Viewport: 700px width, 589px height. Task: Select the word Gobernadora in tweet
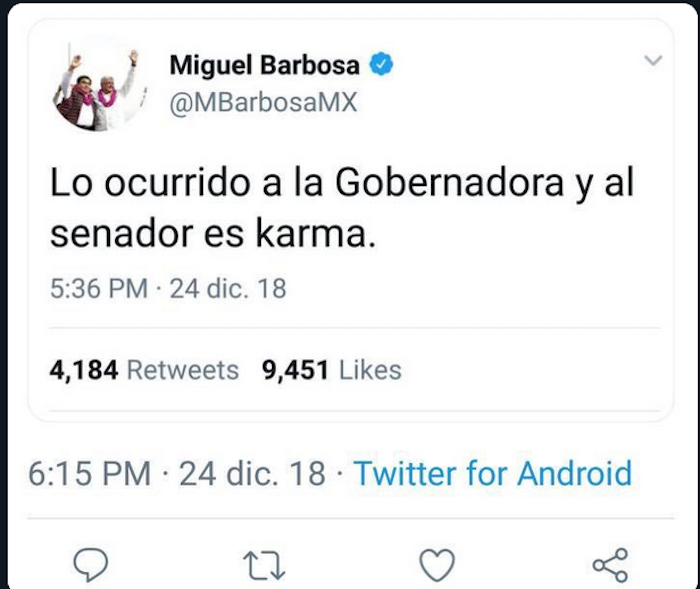coord(449,183)
